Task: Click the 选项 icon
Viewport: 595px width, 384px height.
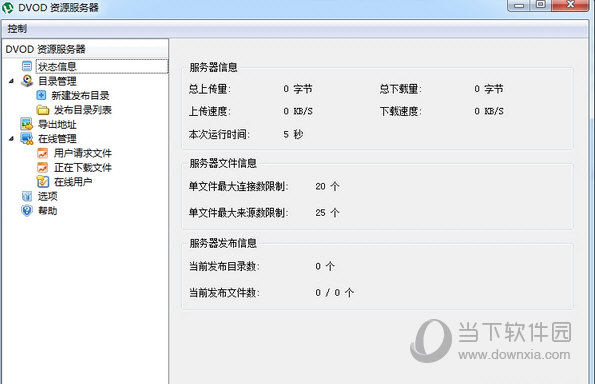Action: [27, 196]
